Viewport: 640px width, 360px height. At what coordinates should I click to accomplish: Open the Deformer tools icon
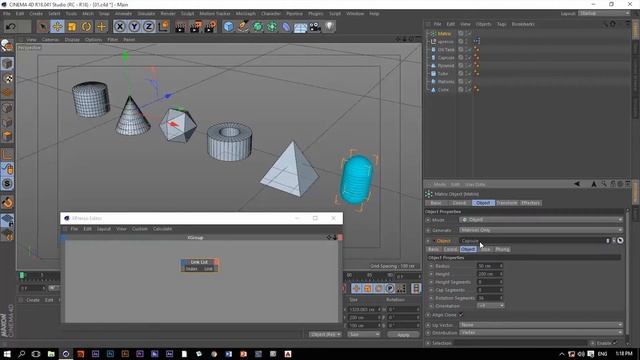287,27
